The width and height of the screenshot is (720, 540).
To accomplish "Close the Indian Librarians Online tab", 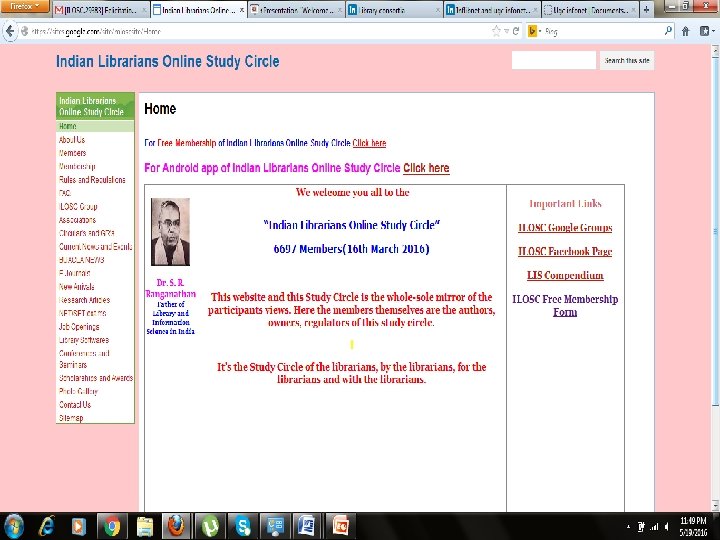I will click(242, 10).
